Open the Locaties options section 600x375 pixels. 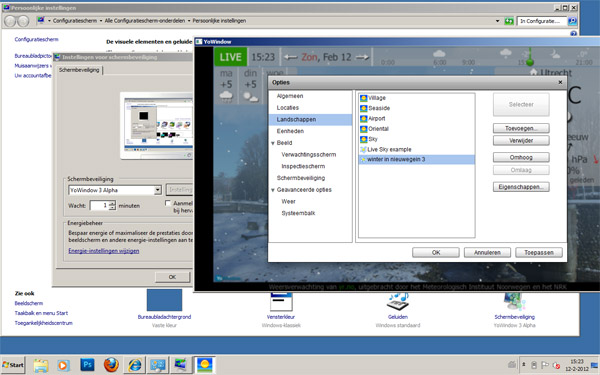[288, 108]
